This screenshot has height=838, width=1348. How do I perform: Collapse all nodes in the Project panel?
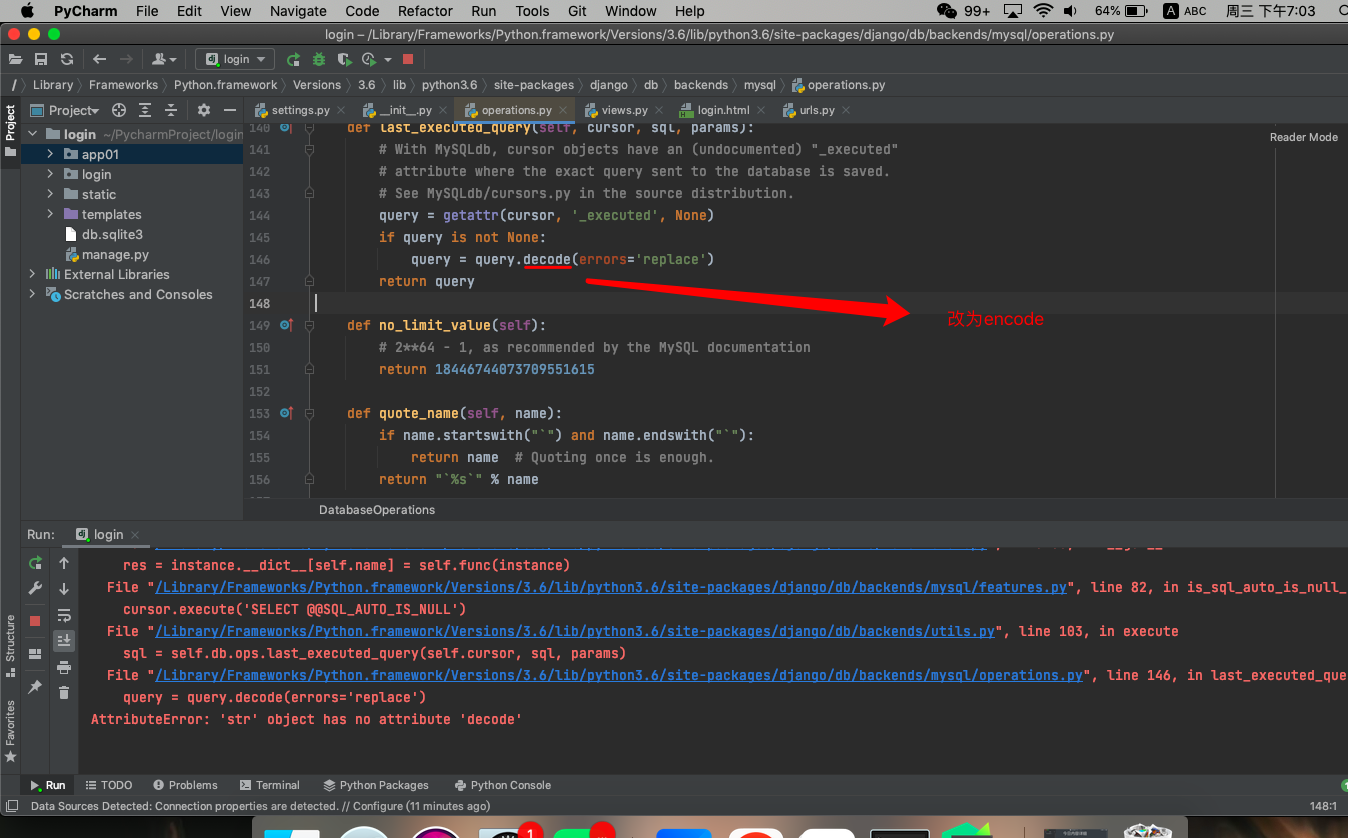(171, 110)
